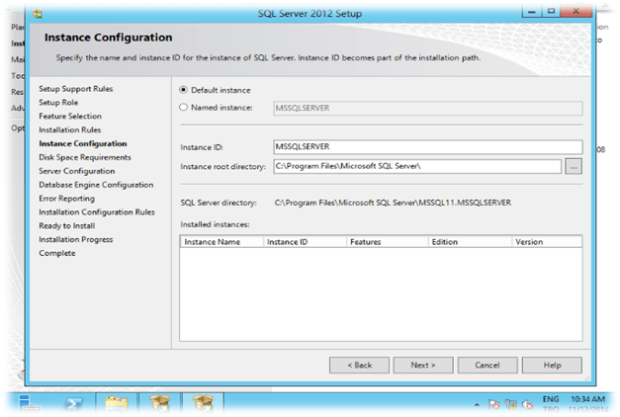The height and width of the screenshot is (417, 620).
Task: Click the ENG language indicator
Action: pyautogui.click(x=549, y=400)
